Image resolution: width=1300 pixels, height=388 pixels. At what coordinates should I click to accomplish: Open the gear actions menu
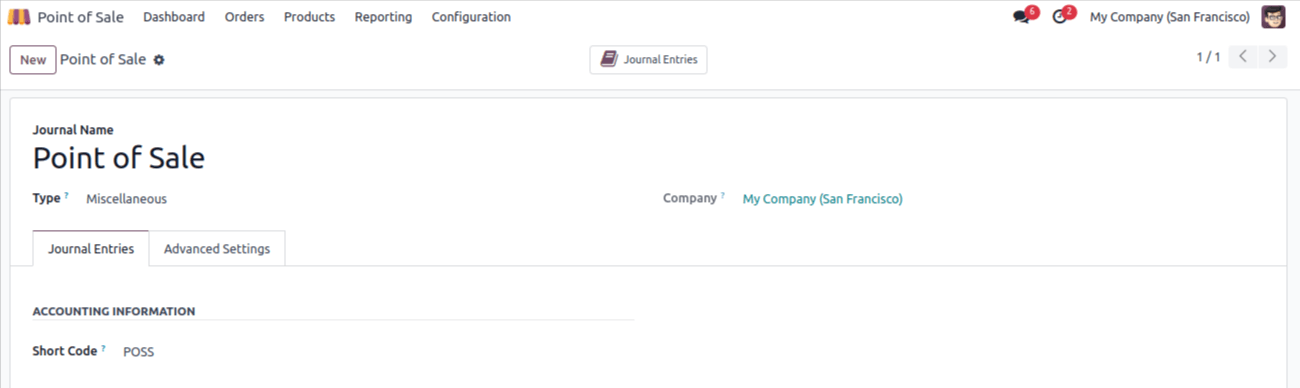coord(158,60)
